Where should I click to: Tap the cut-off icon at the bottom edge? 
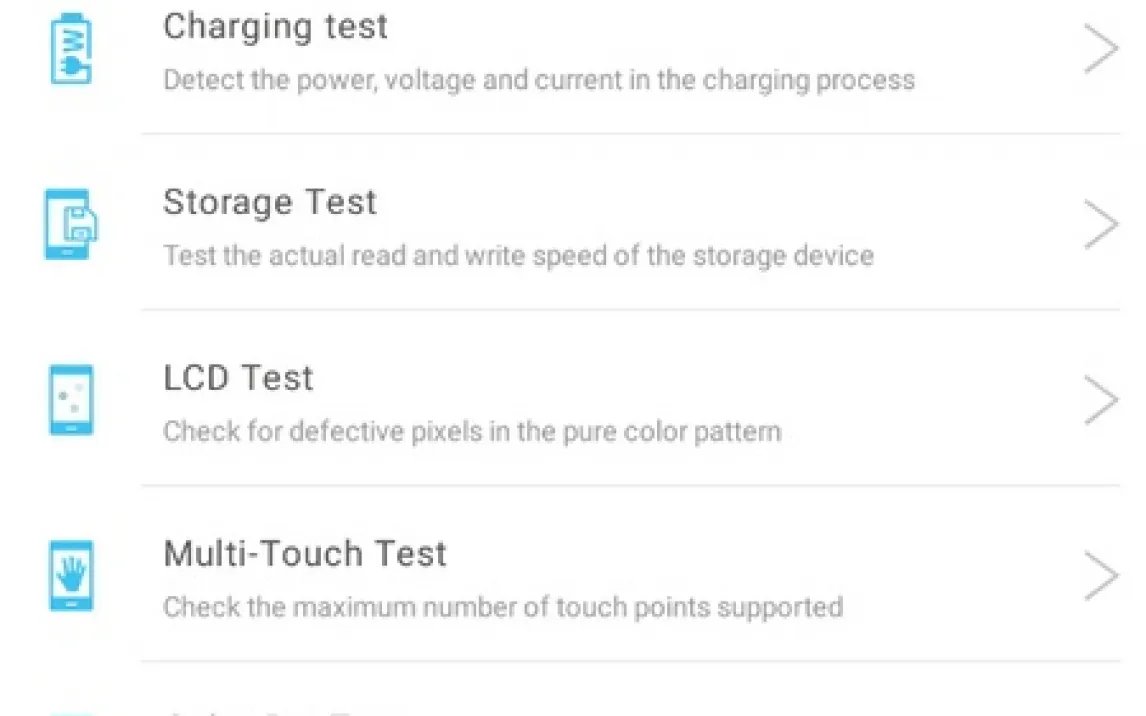point(71,712)
